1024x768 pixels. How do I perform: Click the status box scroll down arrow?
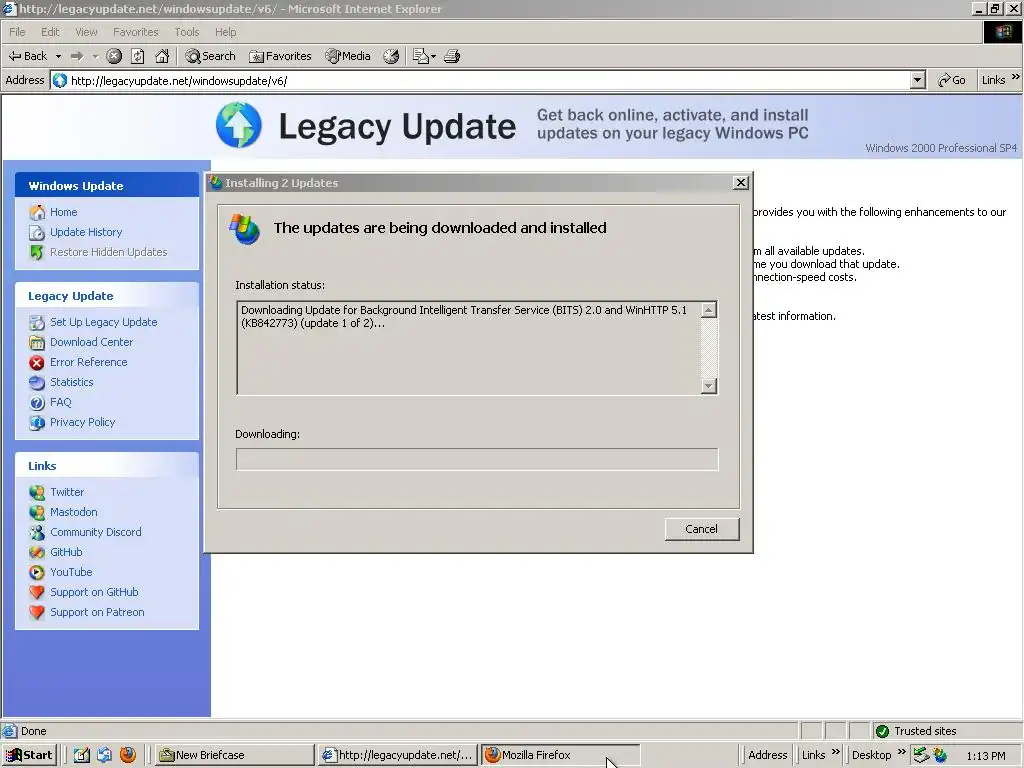(709, 387)
